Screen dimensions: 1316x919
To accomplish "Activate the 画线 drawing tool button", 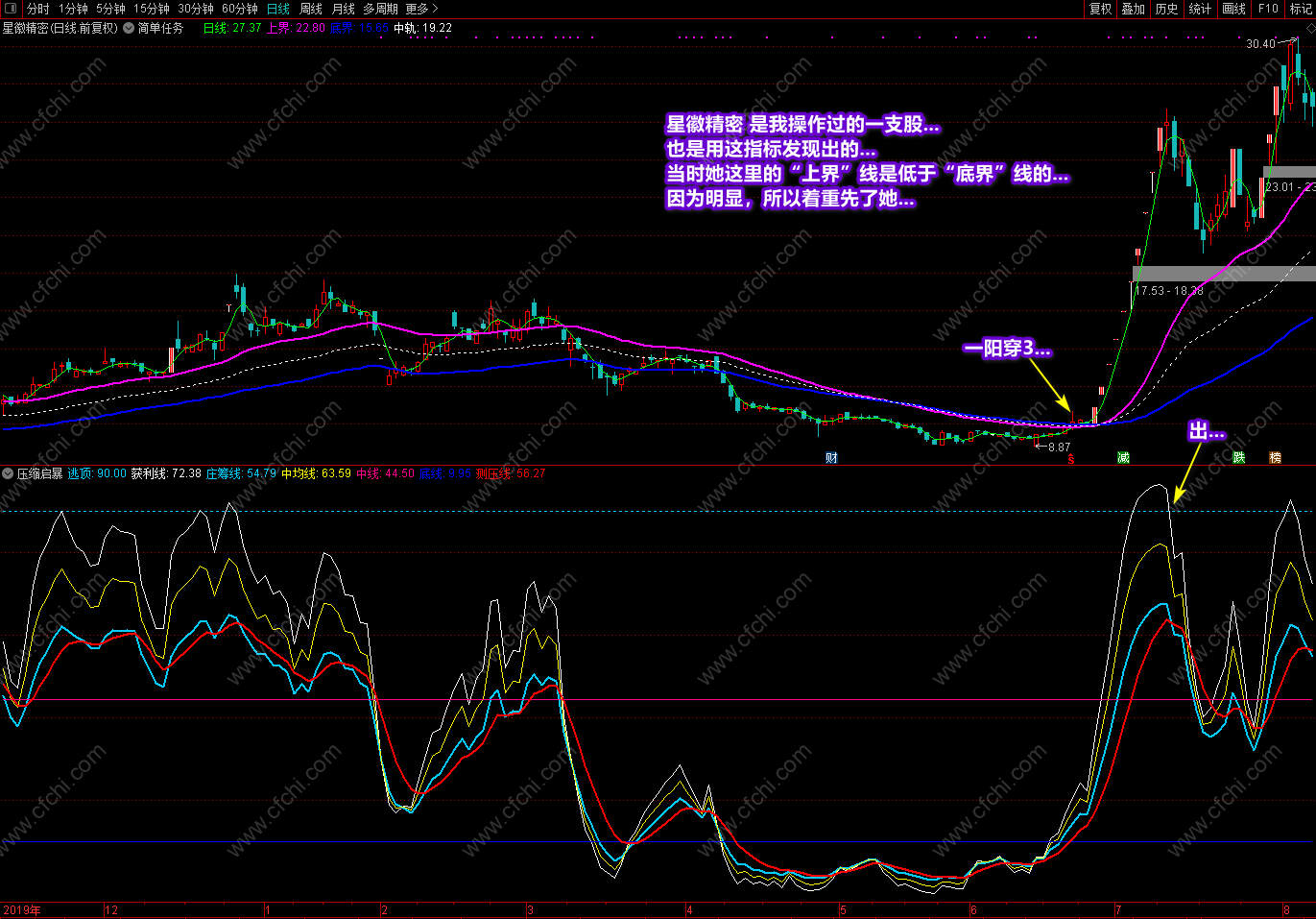I will click(x=1234, y=9).
